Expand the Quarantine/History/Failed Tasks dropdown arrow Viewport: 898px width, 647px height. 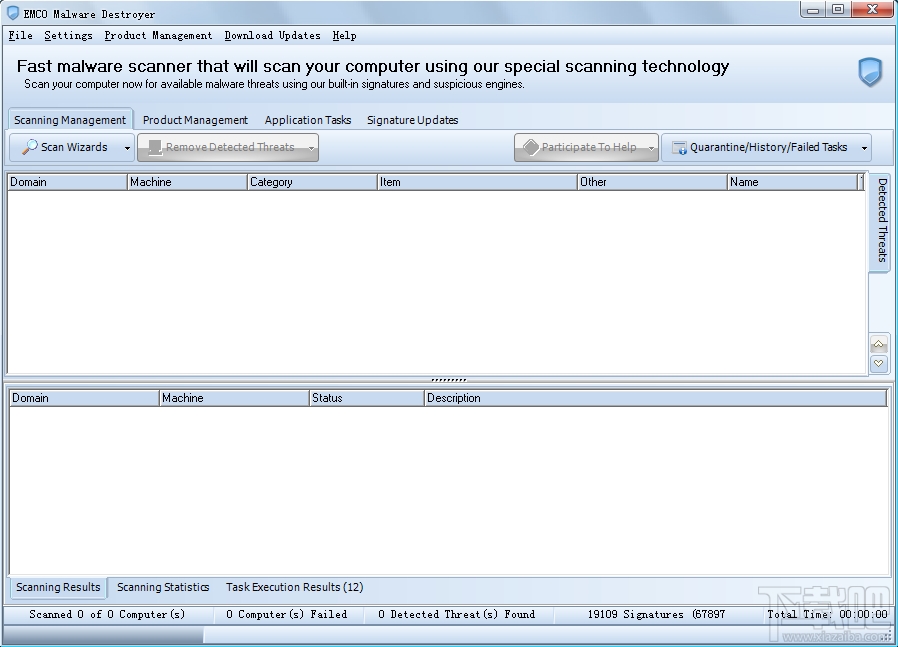[x=864, y=148]
